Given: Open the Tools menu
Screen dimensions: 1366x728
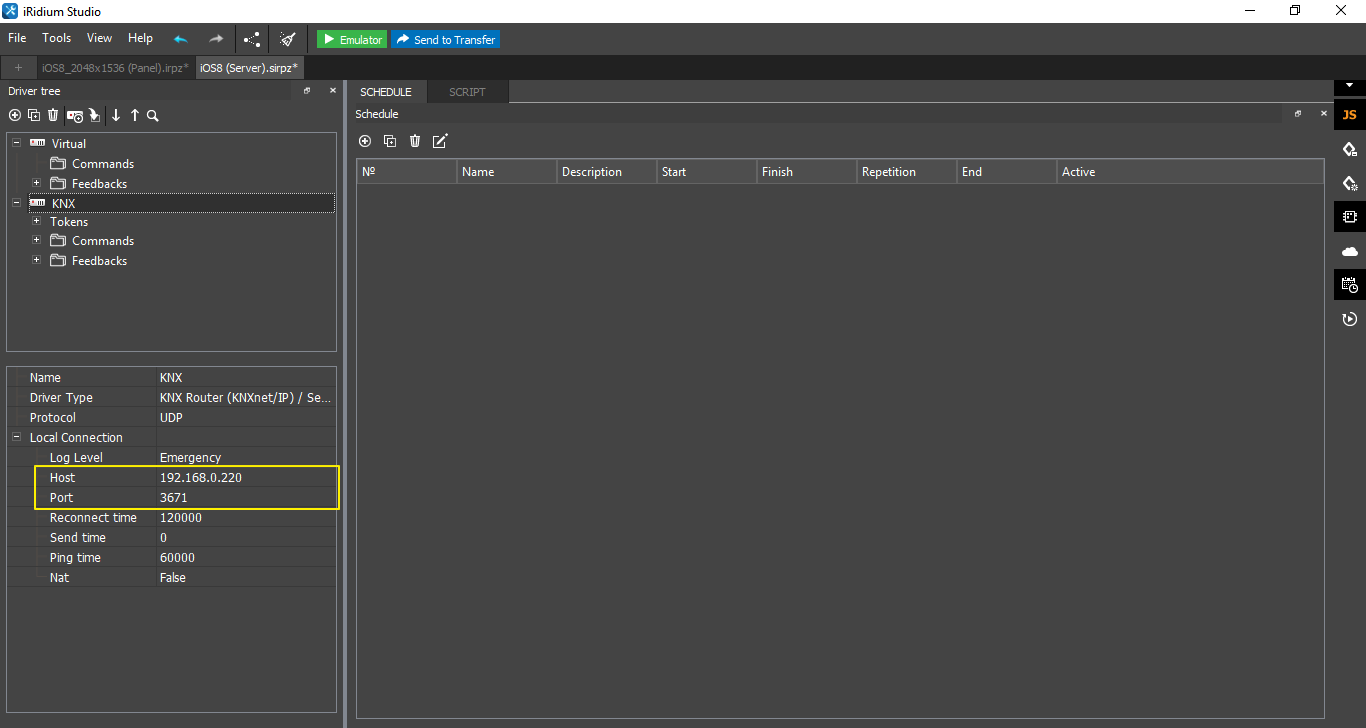Looking at the screenshot, I should pyautogui.click(x=56, y=38).
